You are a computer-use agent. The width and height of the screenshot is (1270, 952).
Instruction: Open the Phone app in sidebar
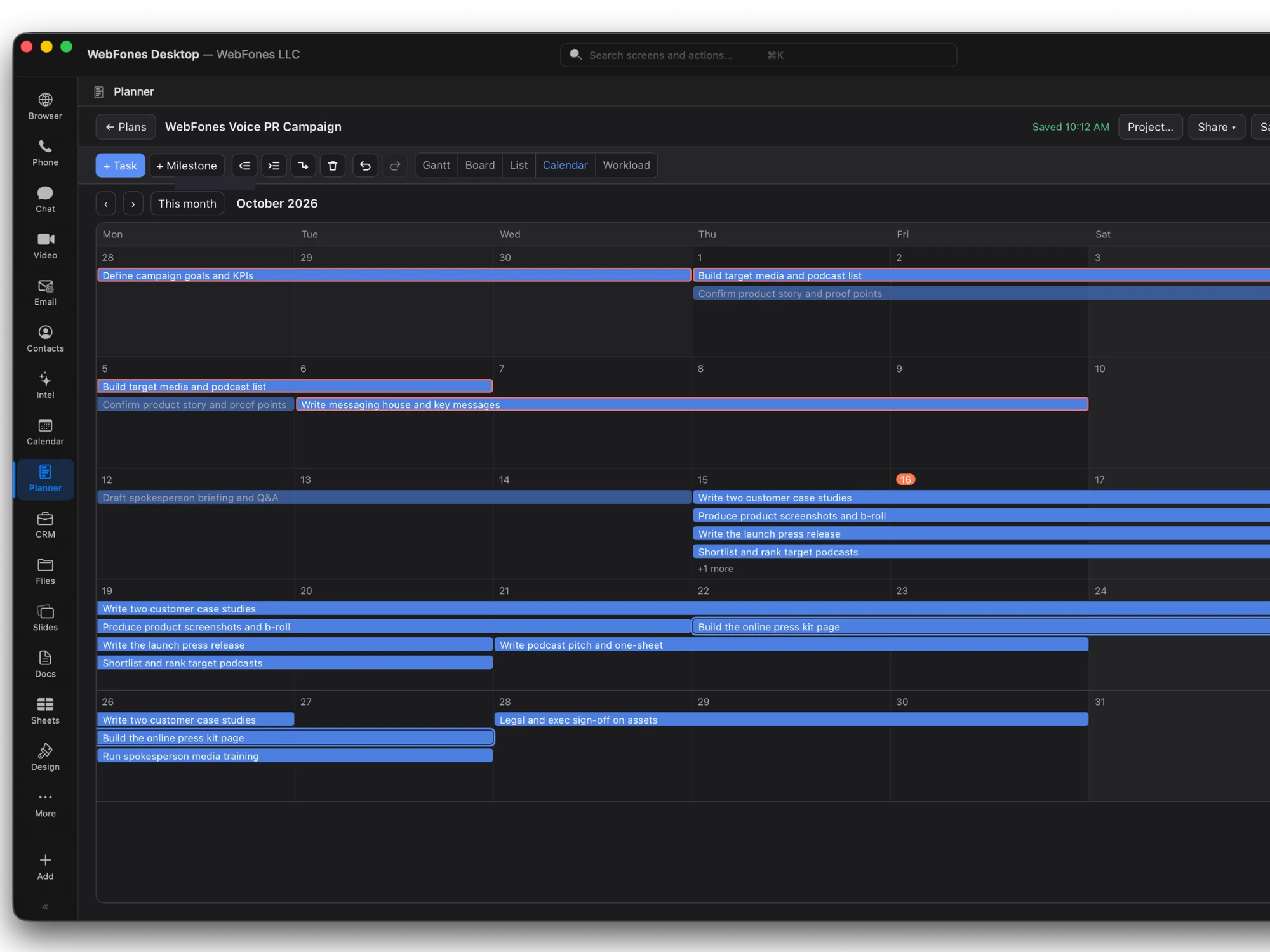tap(45, 153)
